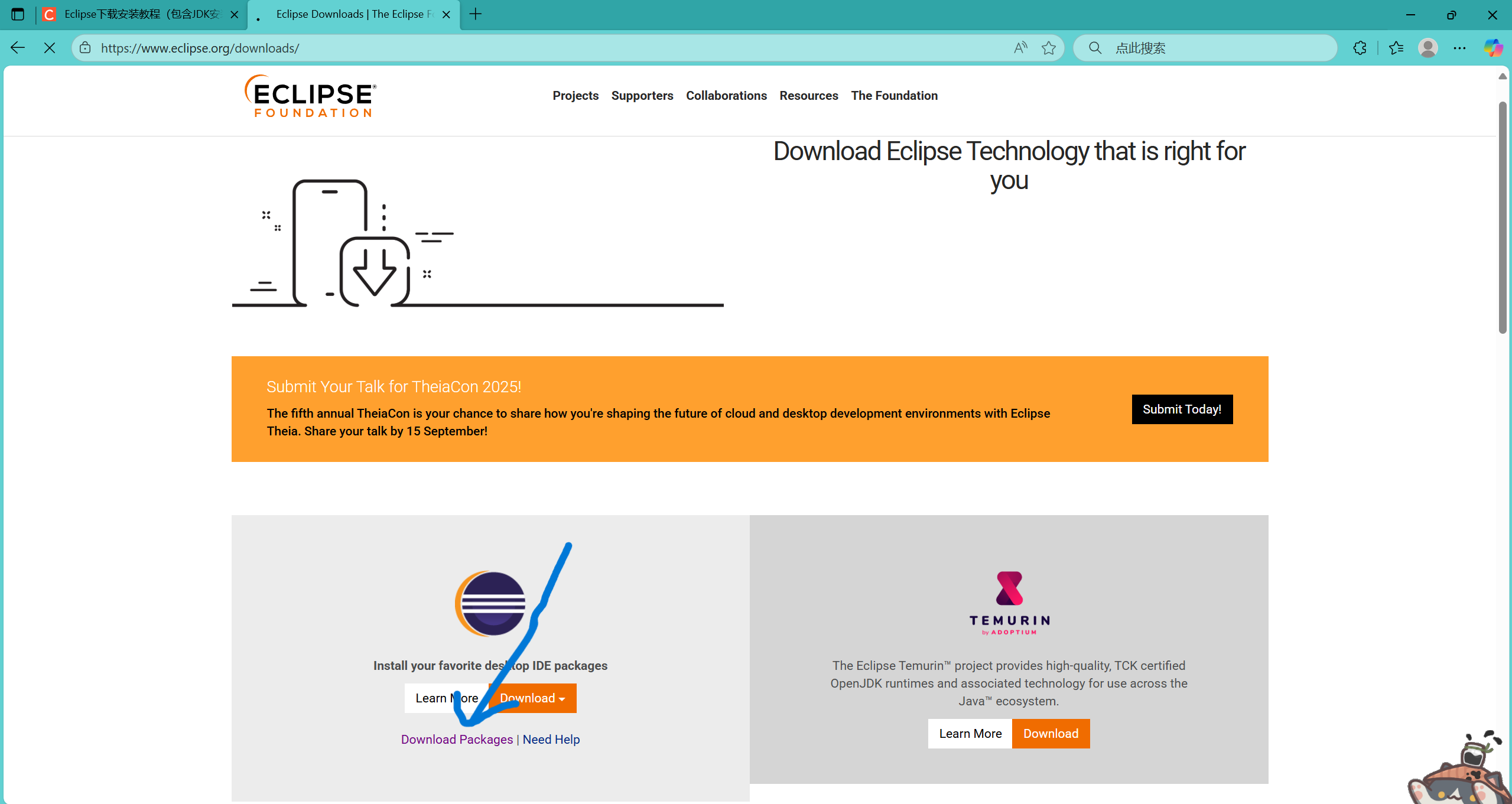
Task: Open the Projects navigation menu
Action: (x=575, y=96)
